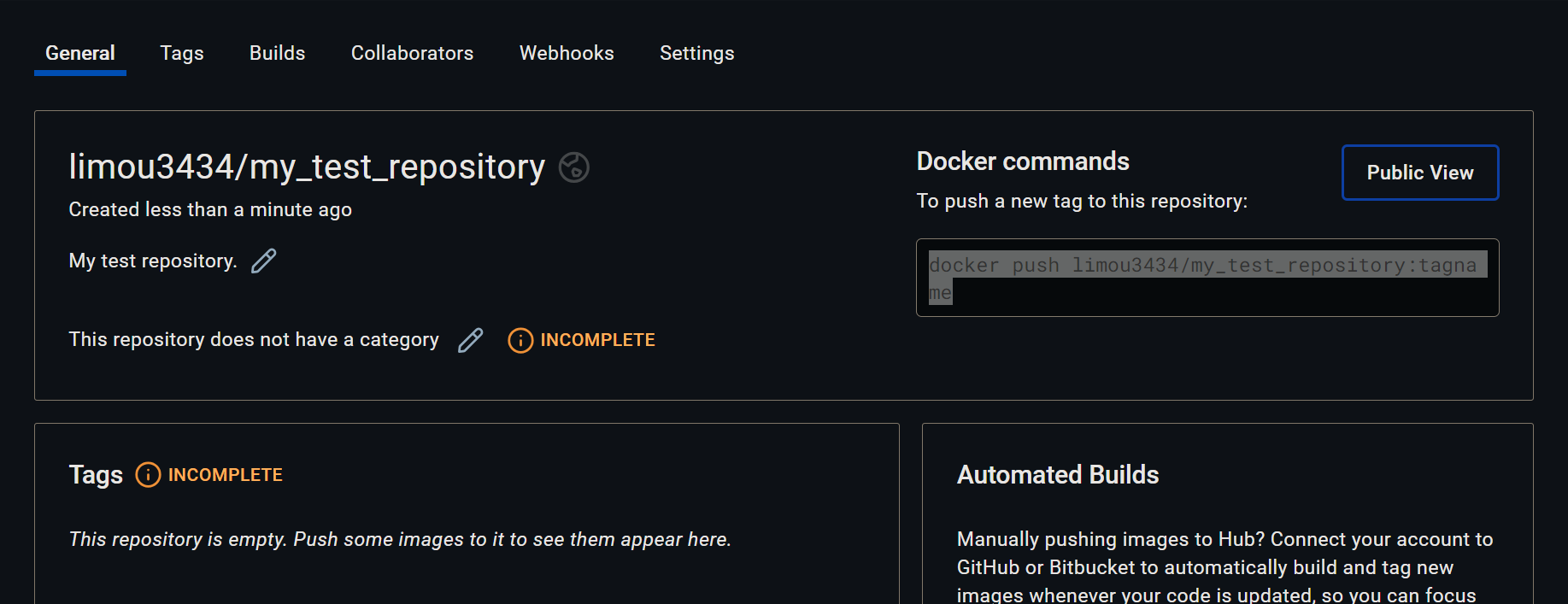The image size is (1568, 604).
Task: Click the pencil icon to edit category
Action: pos(471,340)
